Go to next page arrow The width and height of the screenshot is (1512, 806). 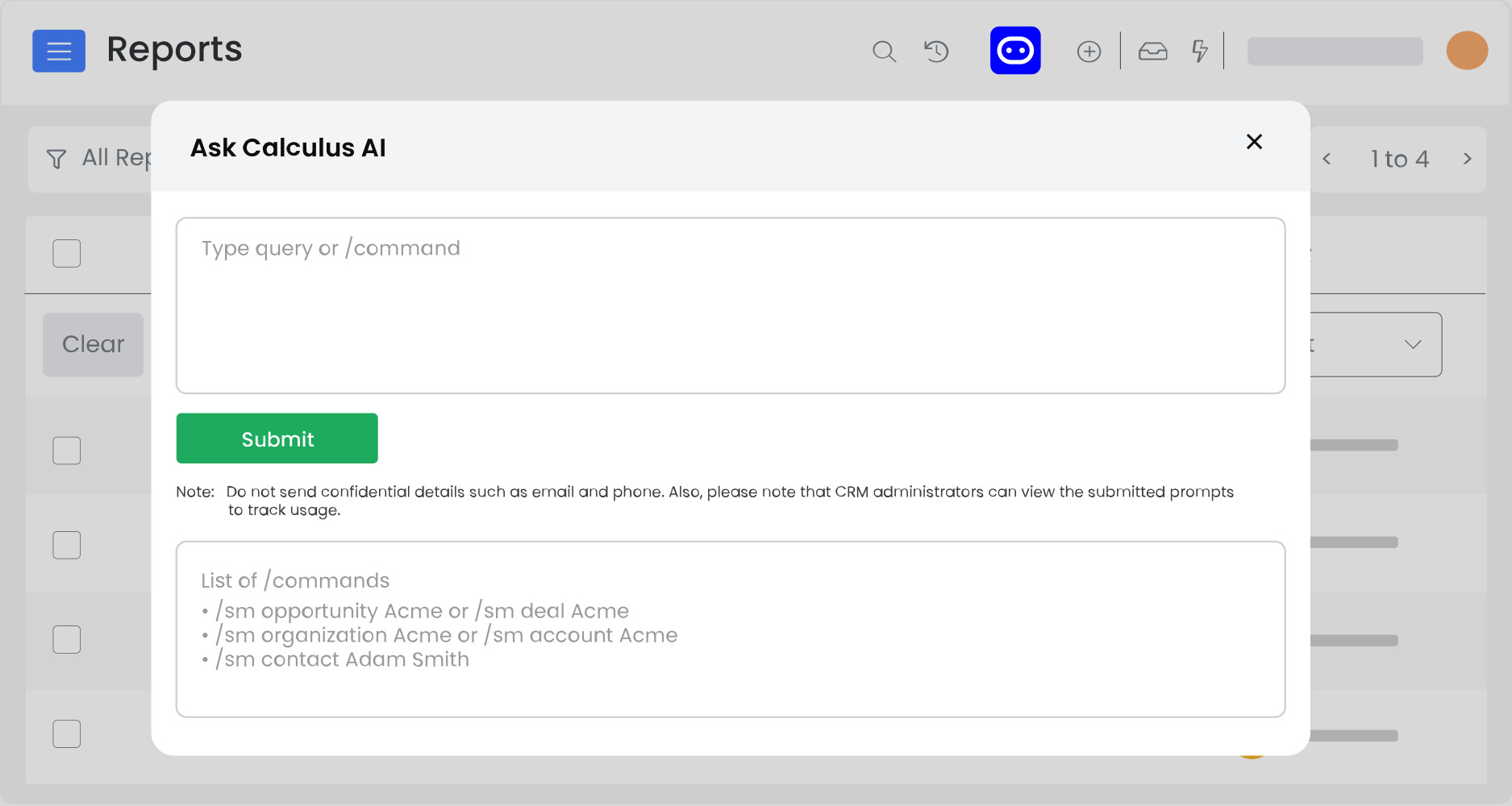(x=1467, y=159)
